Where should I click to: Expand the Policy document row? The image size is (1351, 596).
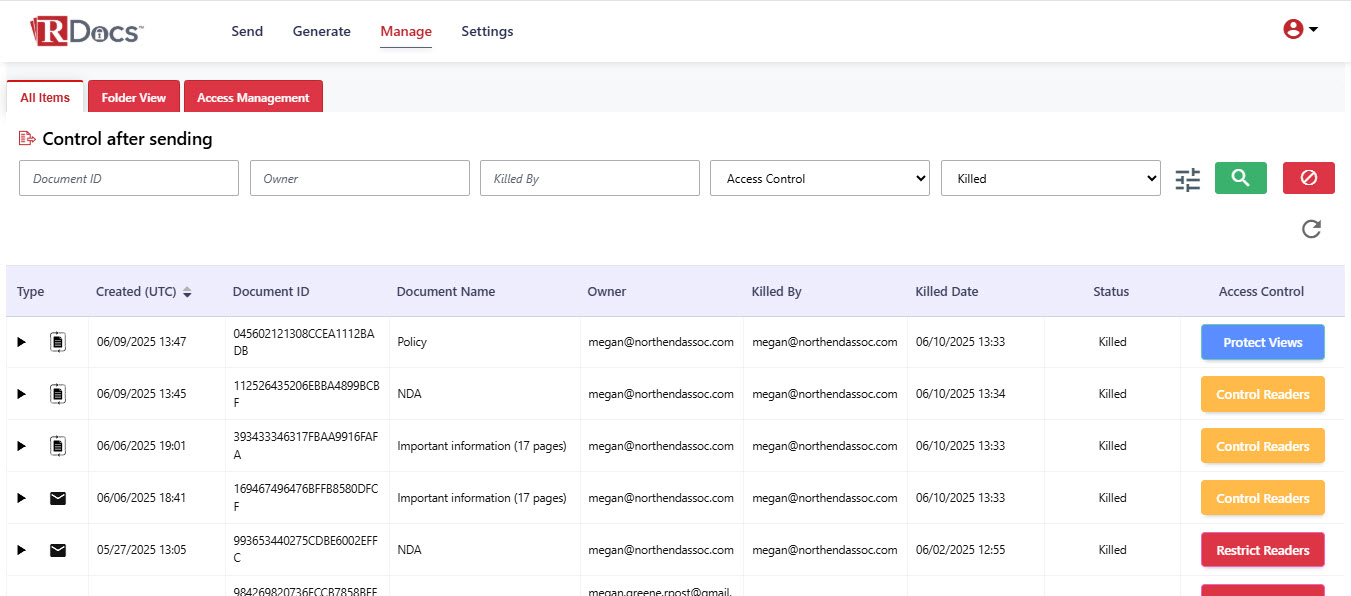[21, 342]
